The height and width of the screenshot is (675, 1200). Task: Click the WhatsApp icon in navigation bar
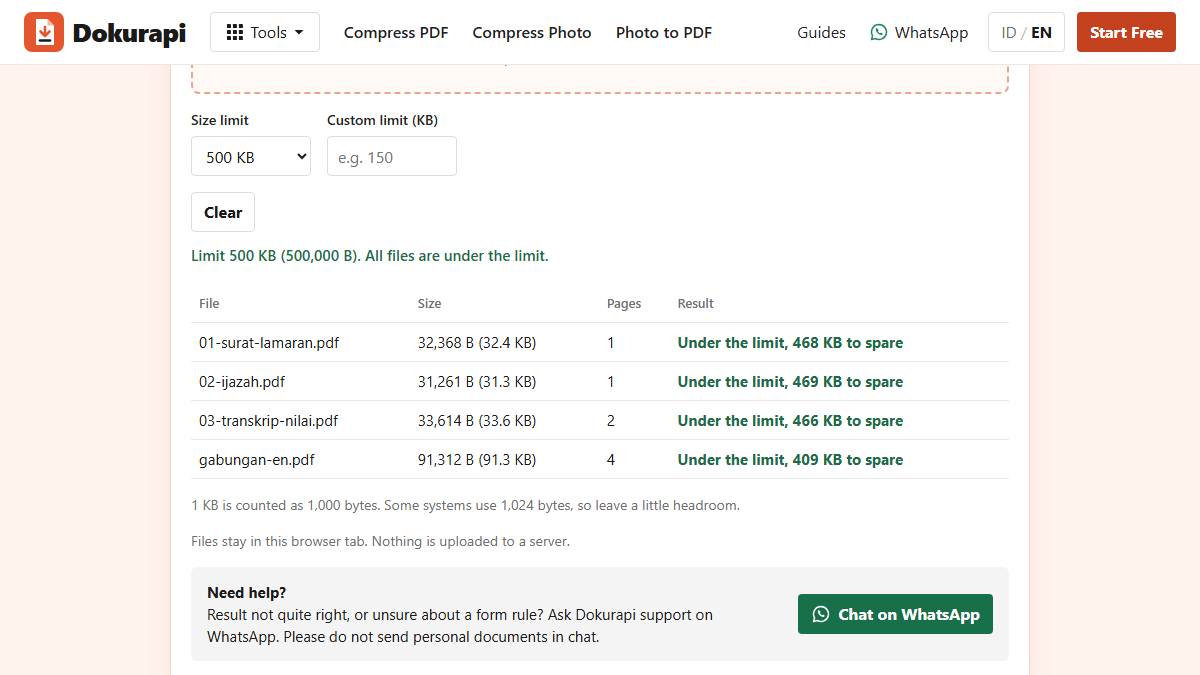(879, 32)
